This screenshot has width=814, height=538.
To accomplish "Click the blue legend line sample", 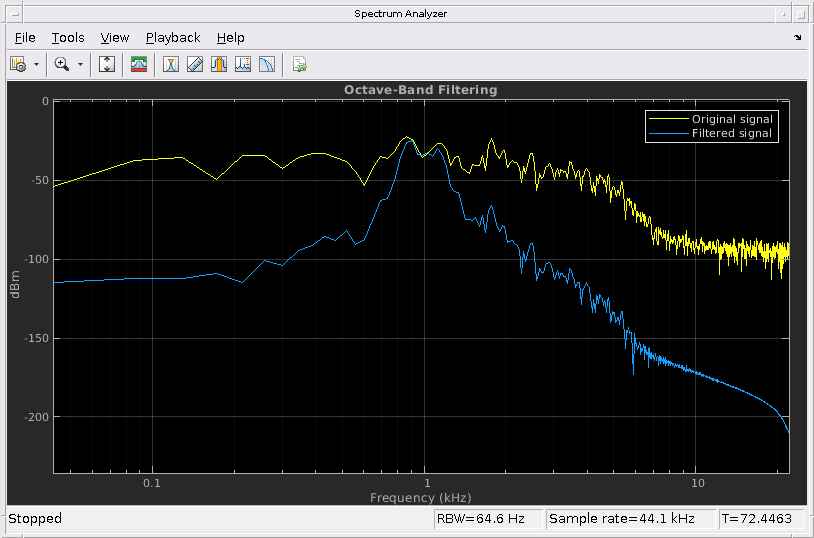I will pyautogui.click(x=668, y=133).
